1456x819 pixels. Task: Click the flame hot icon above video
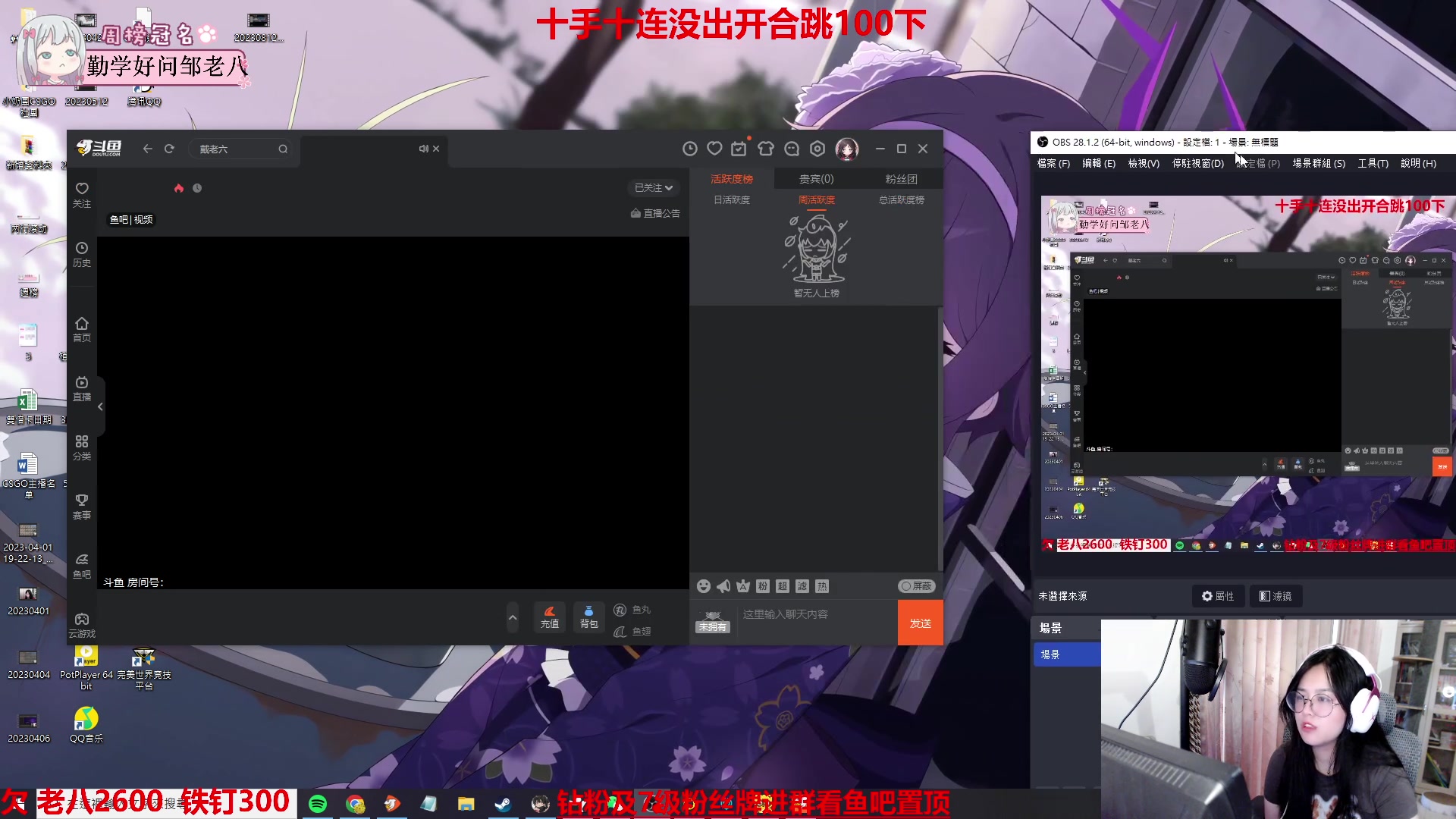[x=179, y=188]
